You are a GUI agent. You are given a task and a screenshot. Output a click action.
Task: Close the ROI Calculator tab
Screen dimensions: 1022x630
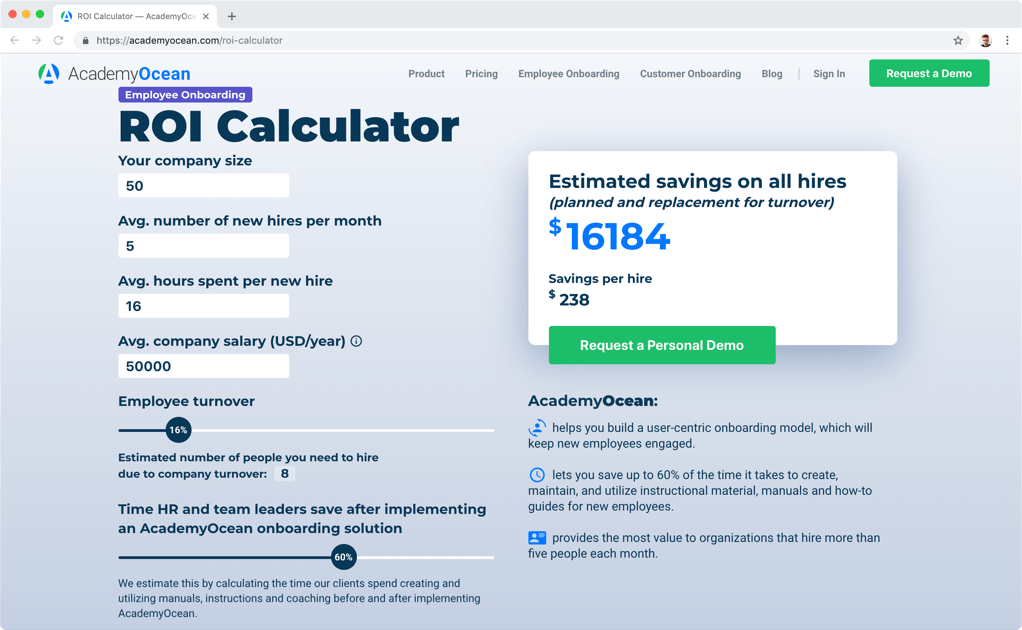[206, 16]
